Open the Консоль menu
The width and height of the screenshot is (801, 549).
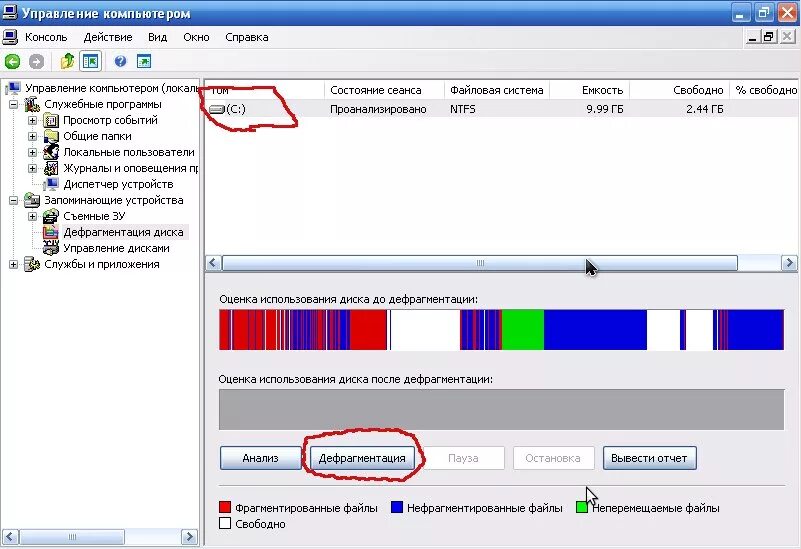[46, 37]
